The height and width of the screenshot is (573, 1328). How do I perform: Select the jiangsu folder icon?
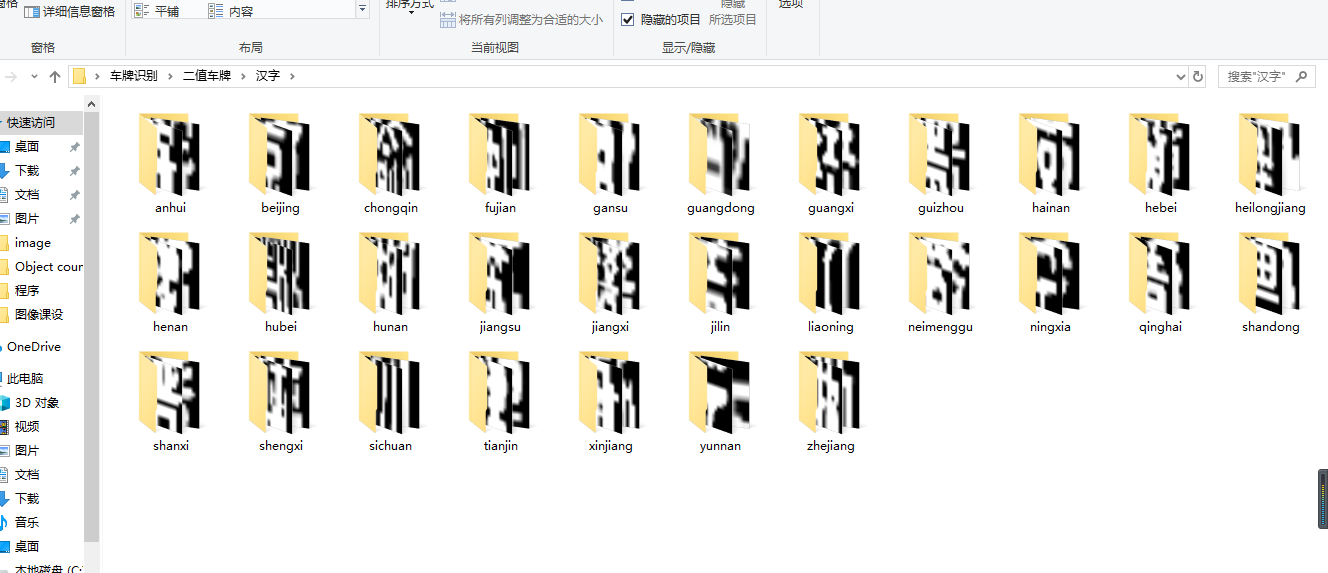[x=500, y=274]
